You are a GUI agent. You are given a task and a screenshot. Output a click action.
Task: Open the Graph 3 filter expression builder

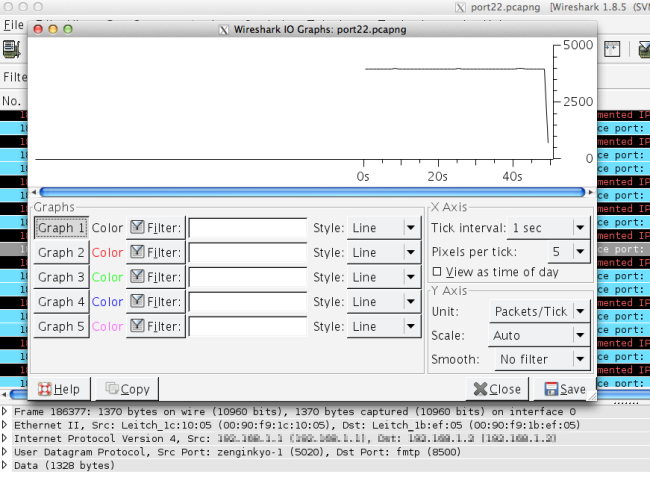tap(155, 277)
